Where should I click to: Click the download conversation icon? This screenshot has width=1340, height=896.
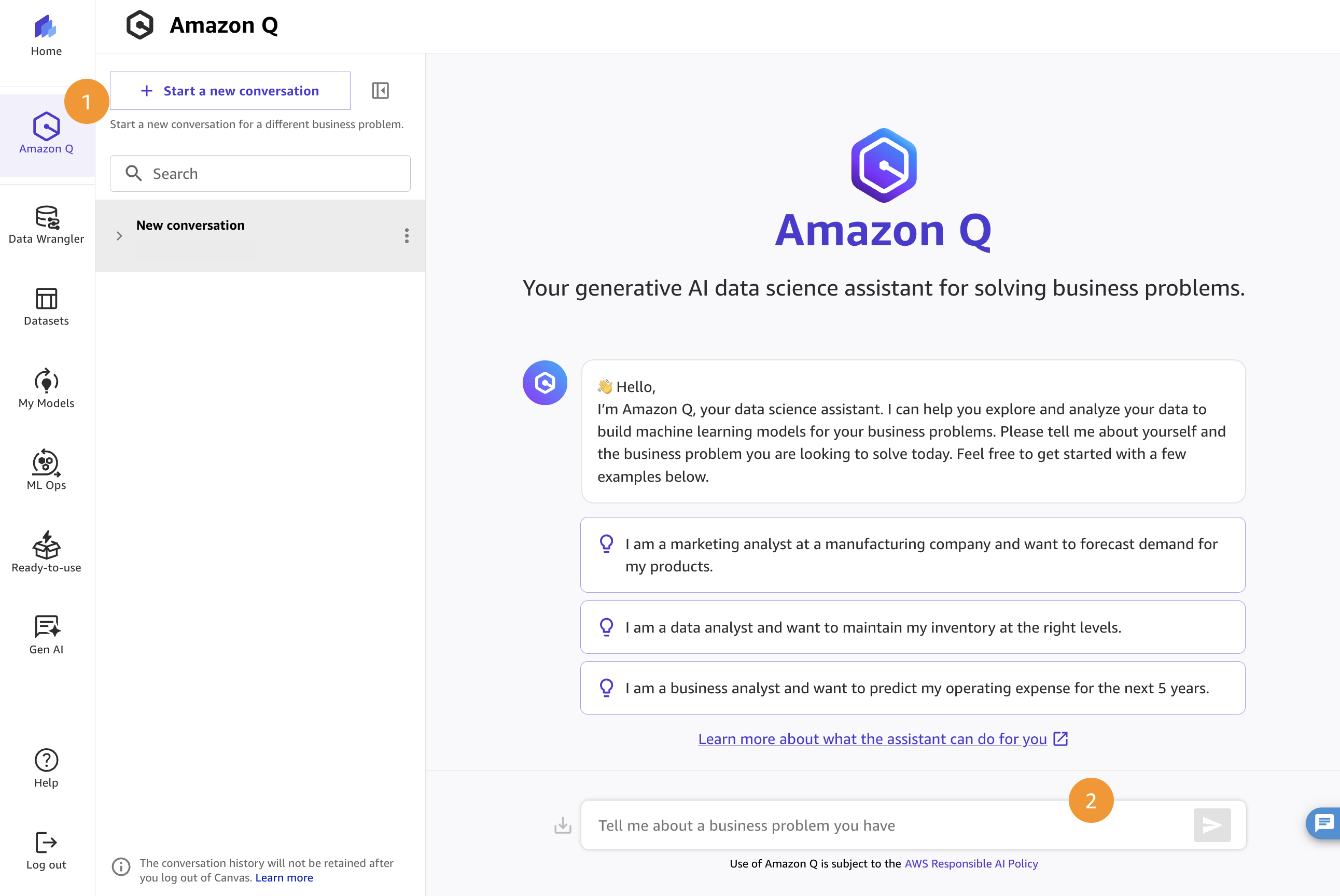click(x=563, y=825)
